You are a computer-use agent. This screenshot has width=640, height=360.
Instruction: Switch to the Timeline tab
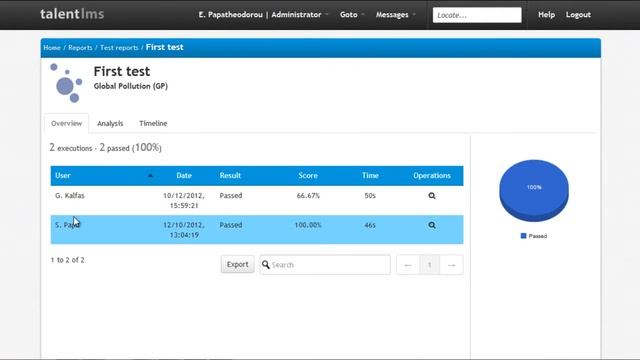click(x=153, y=123)
